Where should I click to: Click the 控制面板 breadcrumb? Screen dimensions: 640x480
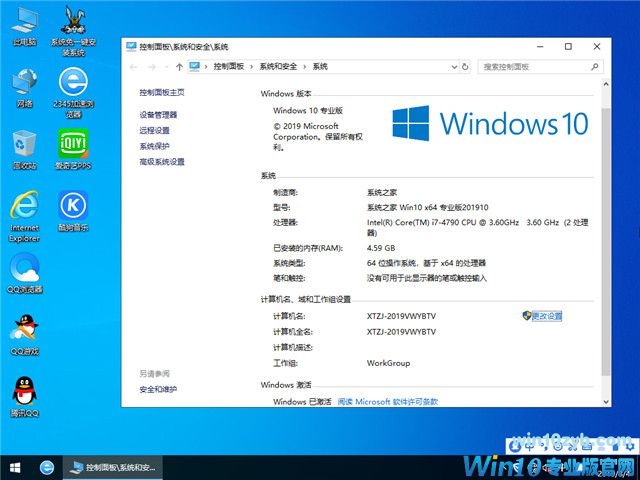coord(229,67)
